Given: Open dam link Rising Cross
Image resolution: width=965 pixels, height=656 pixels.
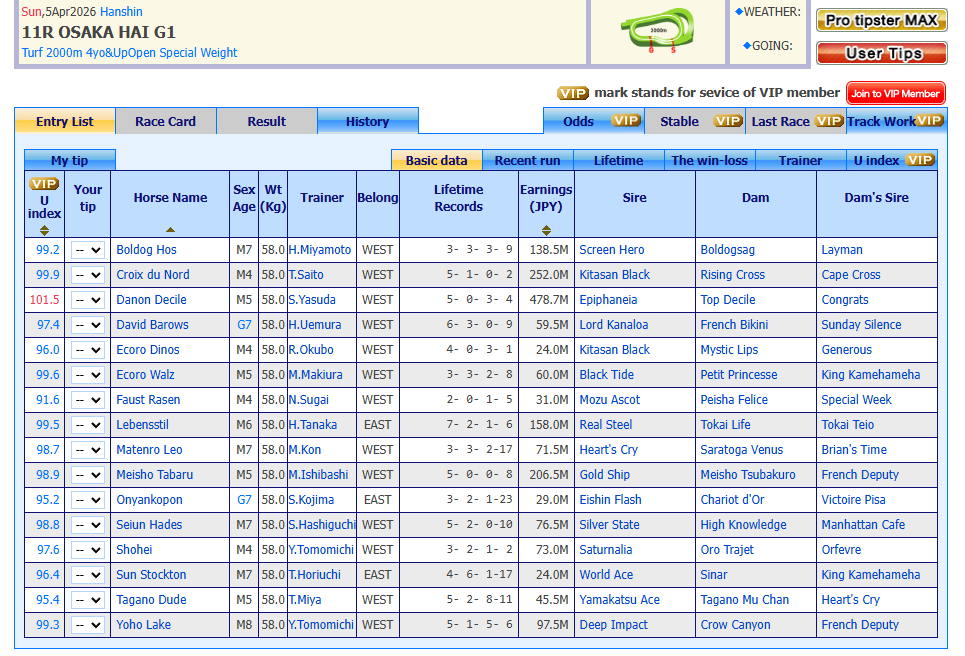Looking at the screenshot, I should pos(732,274).
